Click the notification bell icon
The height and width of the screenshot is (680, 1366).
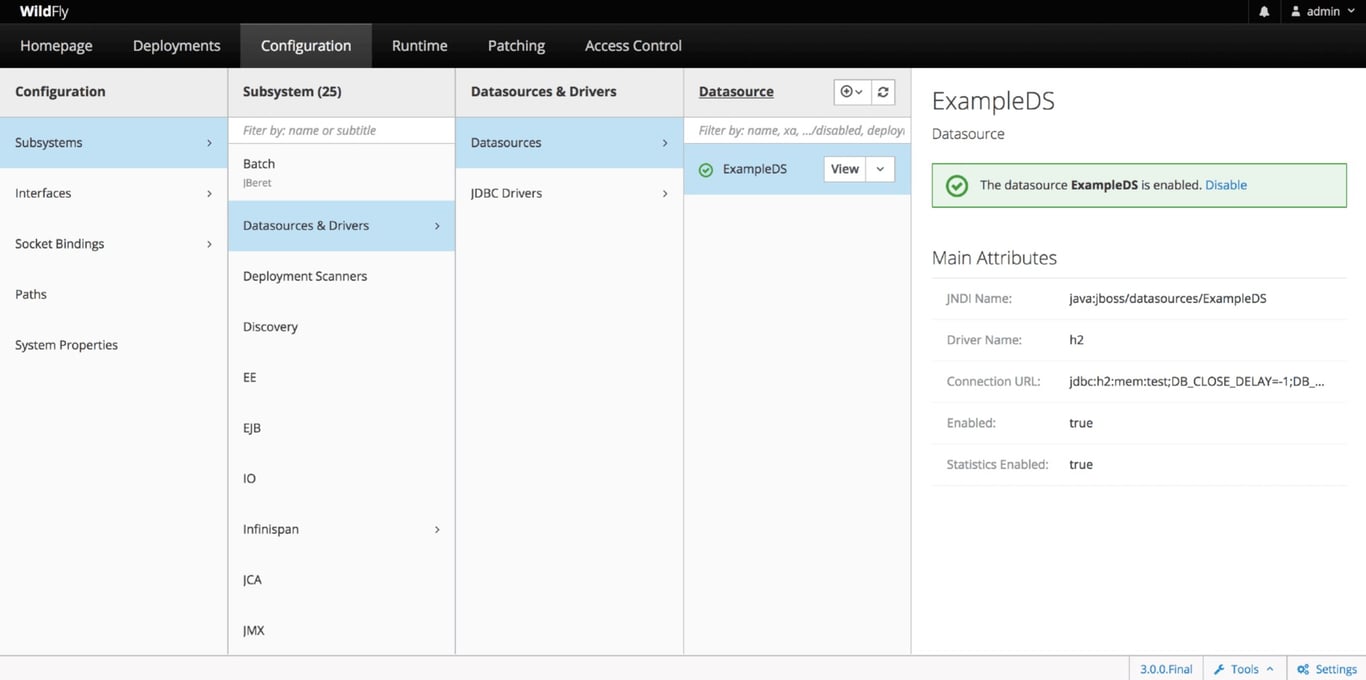click(1263, 11)
